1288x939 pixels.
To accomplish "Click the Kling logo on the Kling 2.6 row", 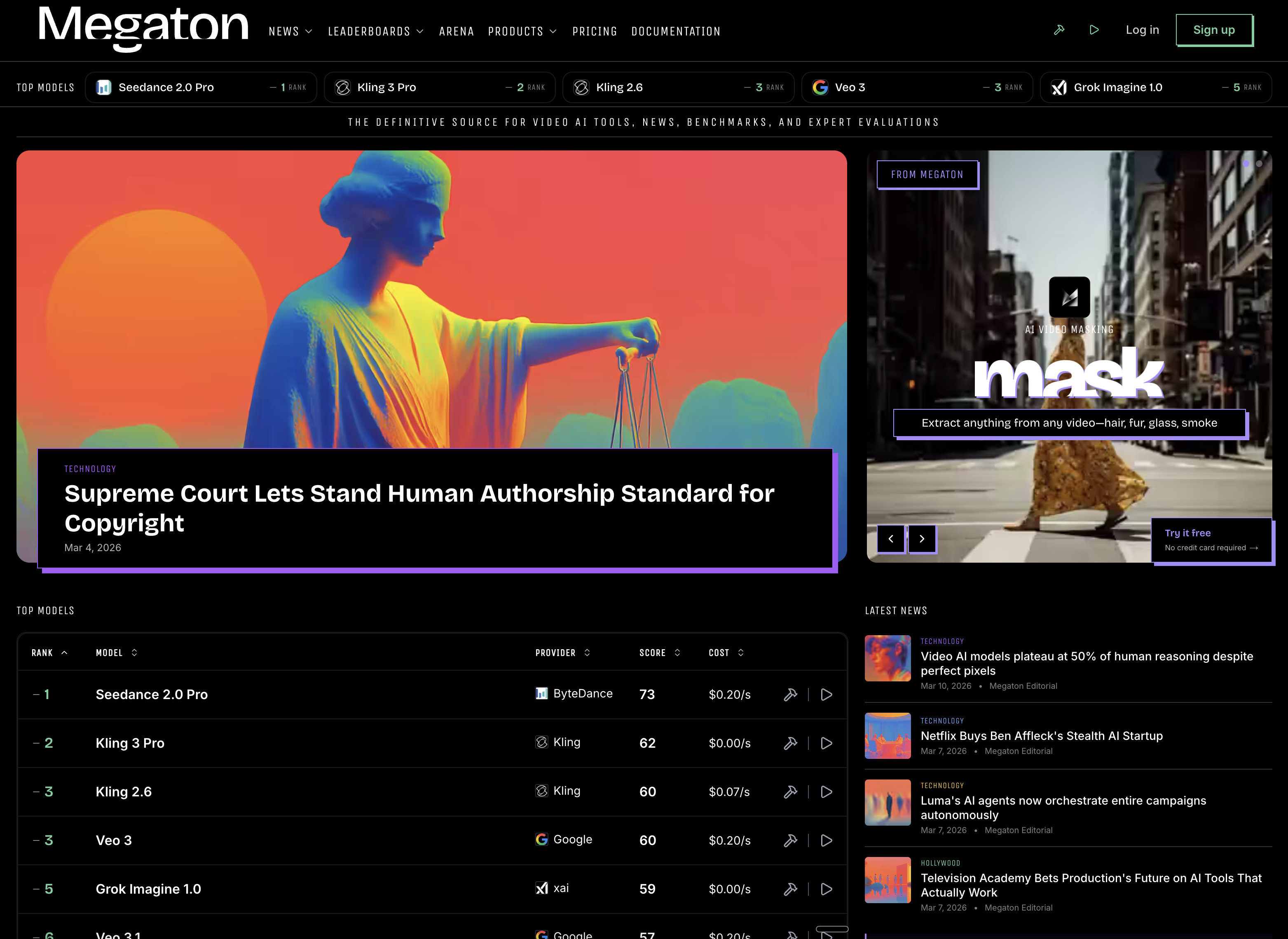I will click(x=541, y=791).
